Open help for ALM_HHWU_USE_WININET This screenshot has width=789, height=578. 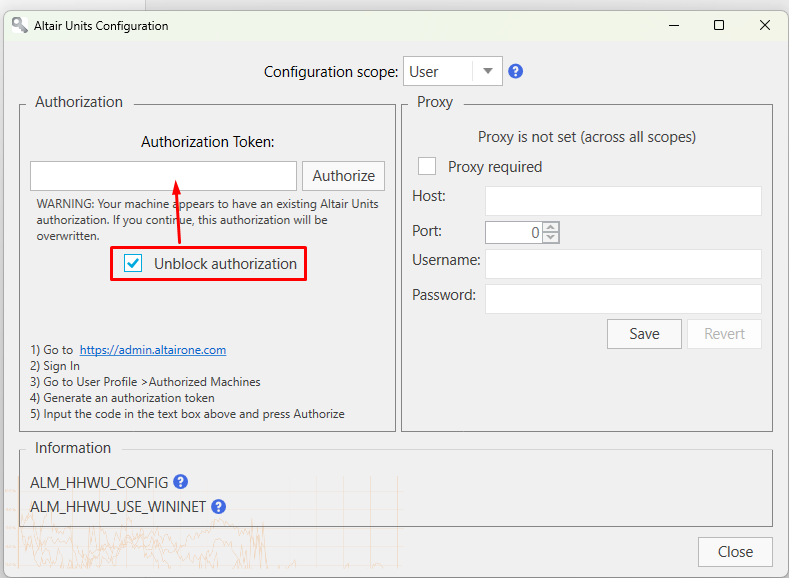(x=218, y=506)
